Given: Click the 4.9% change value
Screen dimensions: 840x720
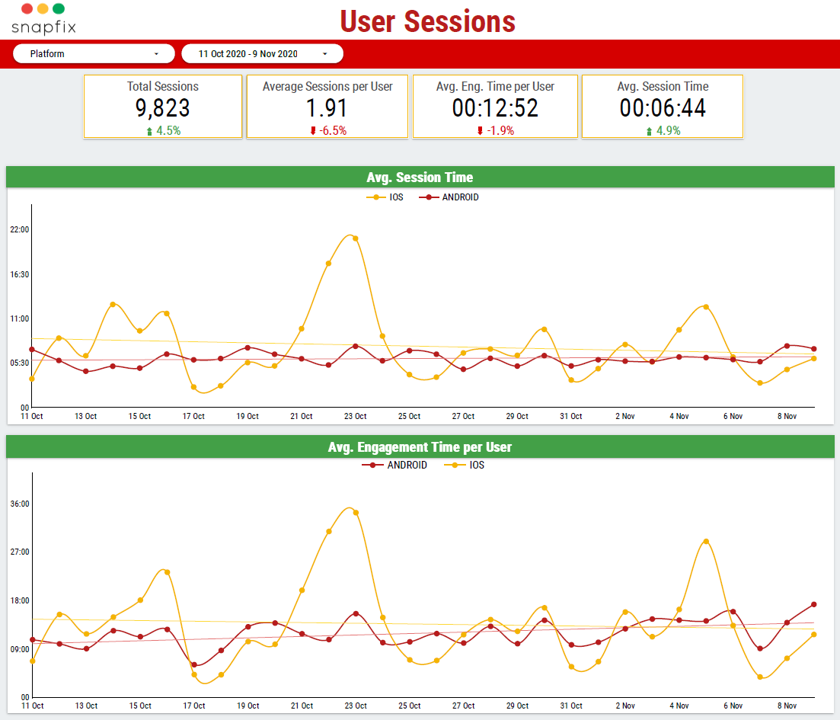Looking at the screenshot, I should click(668, 131).
